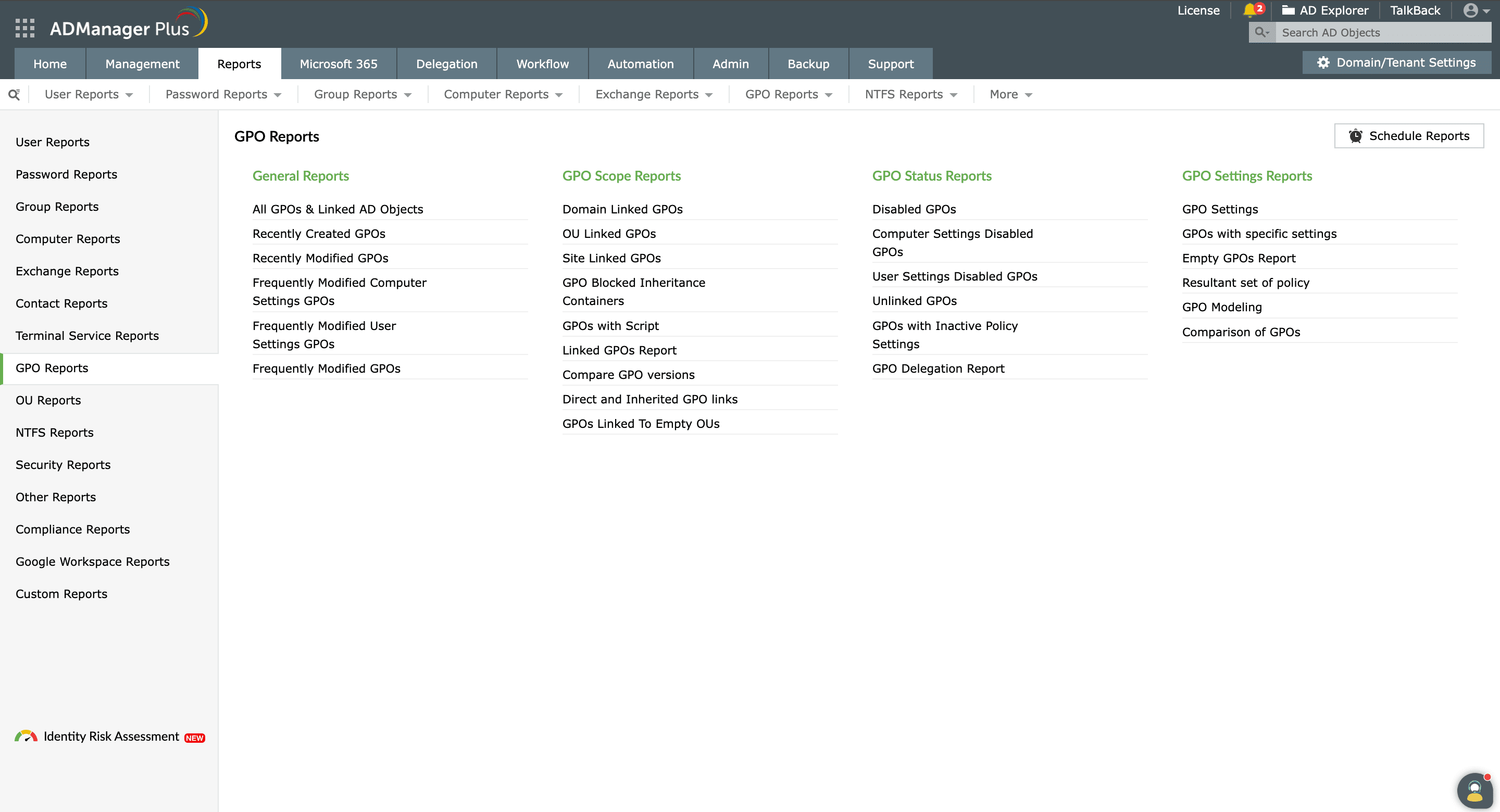Open the Unlinked GPOs report
This screenshot has width=1500, height=812.
tap(914, 301)
